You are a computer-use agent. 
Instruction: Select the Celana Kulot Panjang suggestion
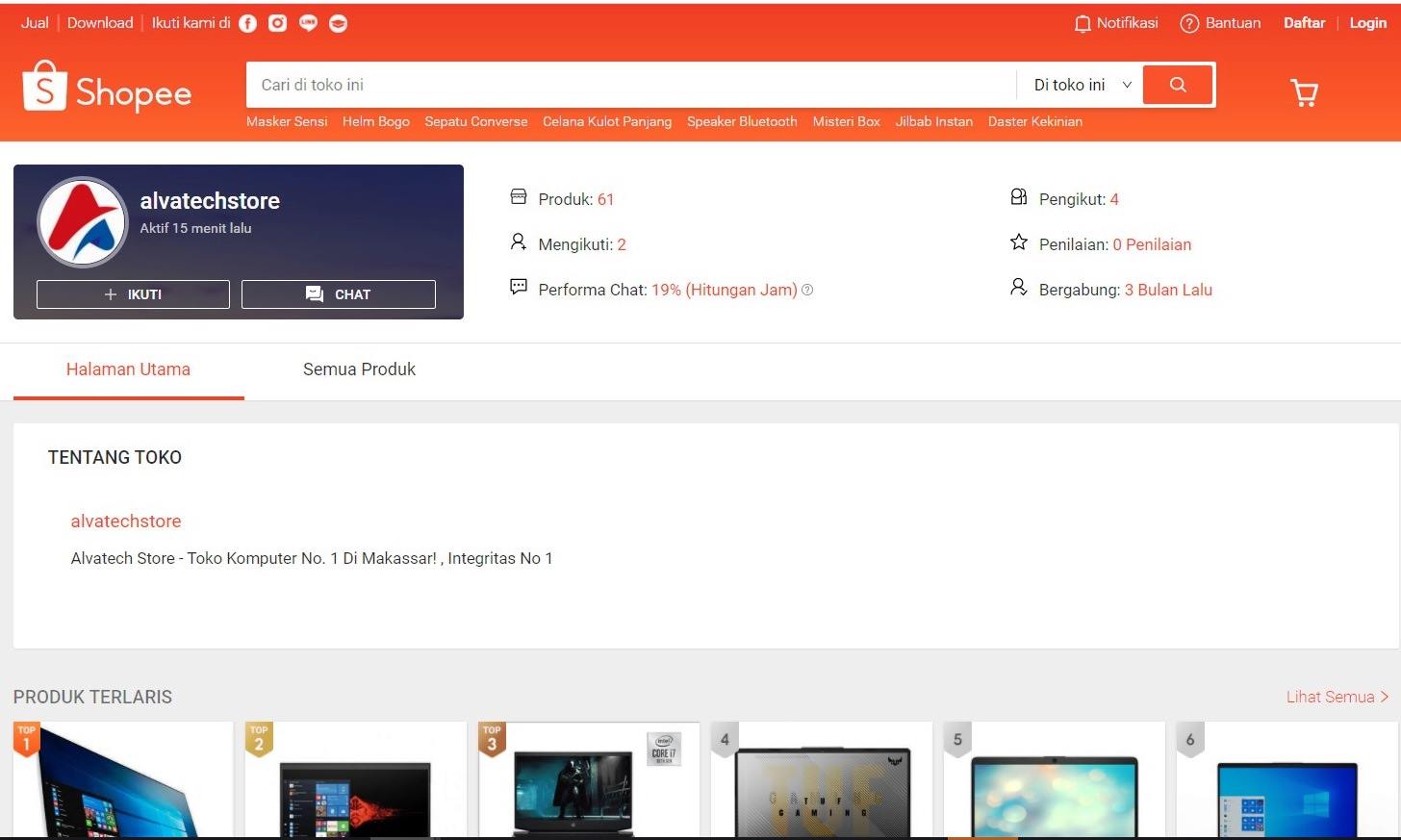click(x=607, y=121)
